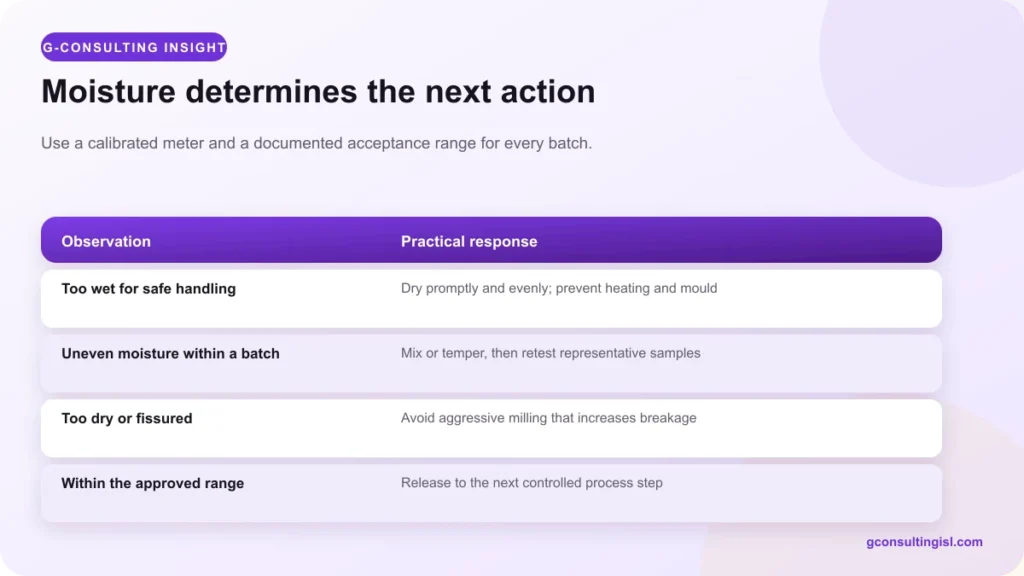
Task: Click the Moisture determines the next action title
Action: 318,91
